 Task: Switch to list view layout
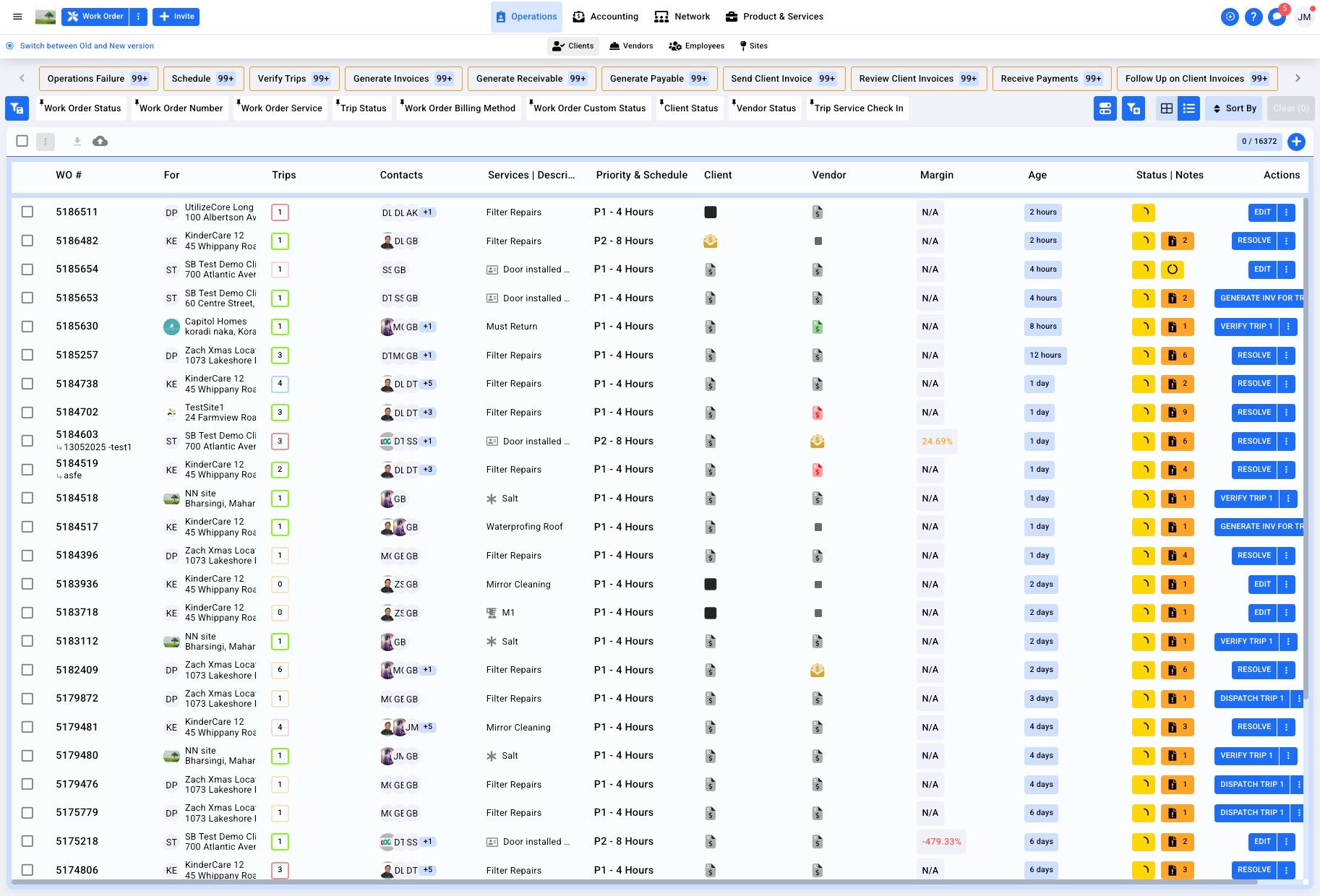pyautogui.click(x=1189, y=108)
